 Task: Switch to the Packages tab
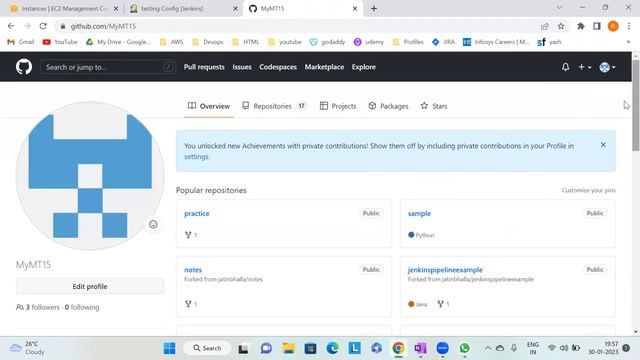tap(388, 106)
